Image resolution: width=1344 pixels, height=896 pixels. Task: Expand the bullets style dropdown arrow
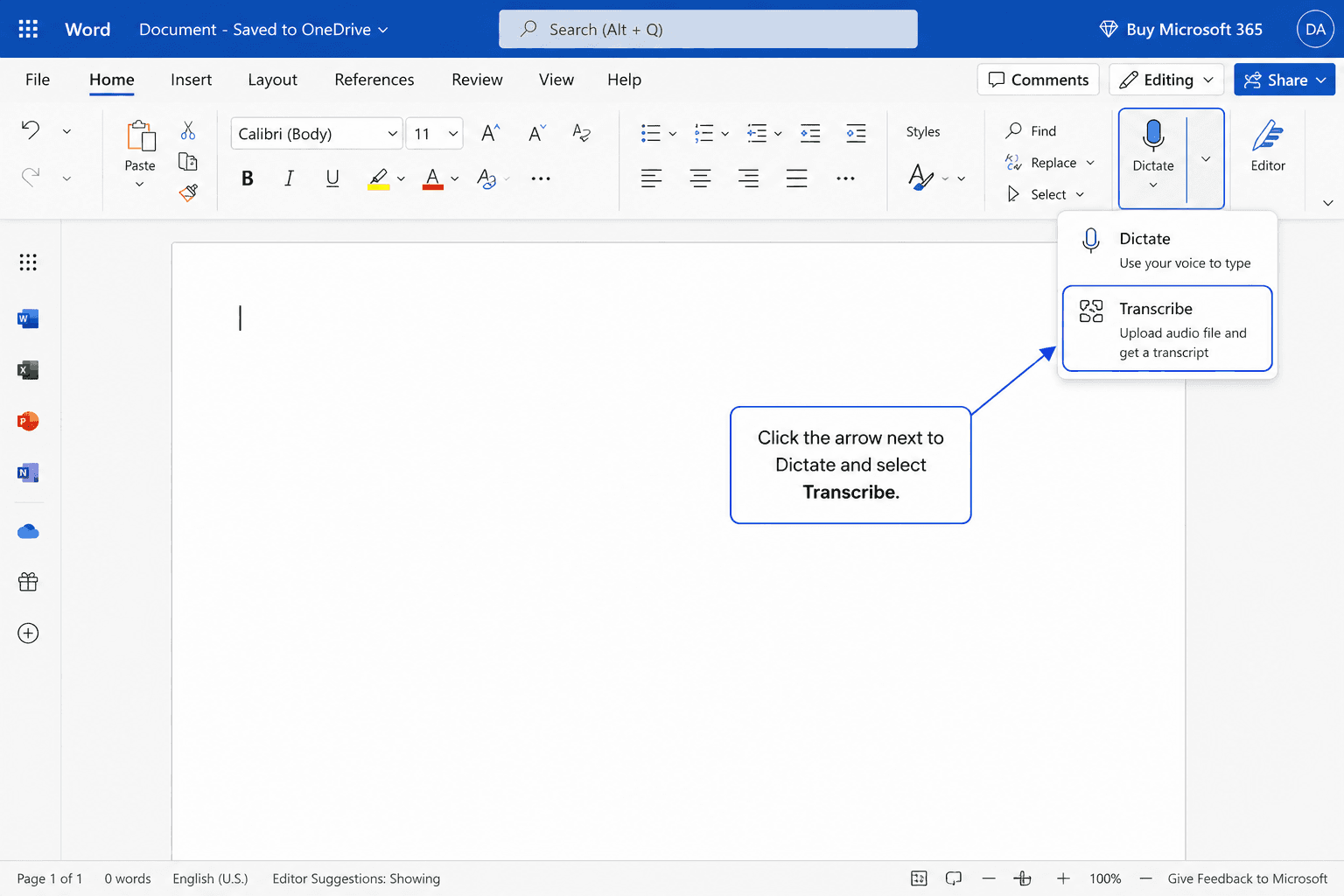point(672,134)
